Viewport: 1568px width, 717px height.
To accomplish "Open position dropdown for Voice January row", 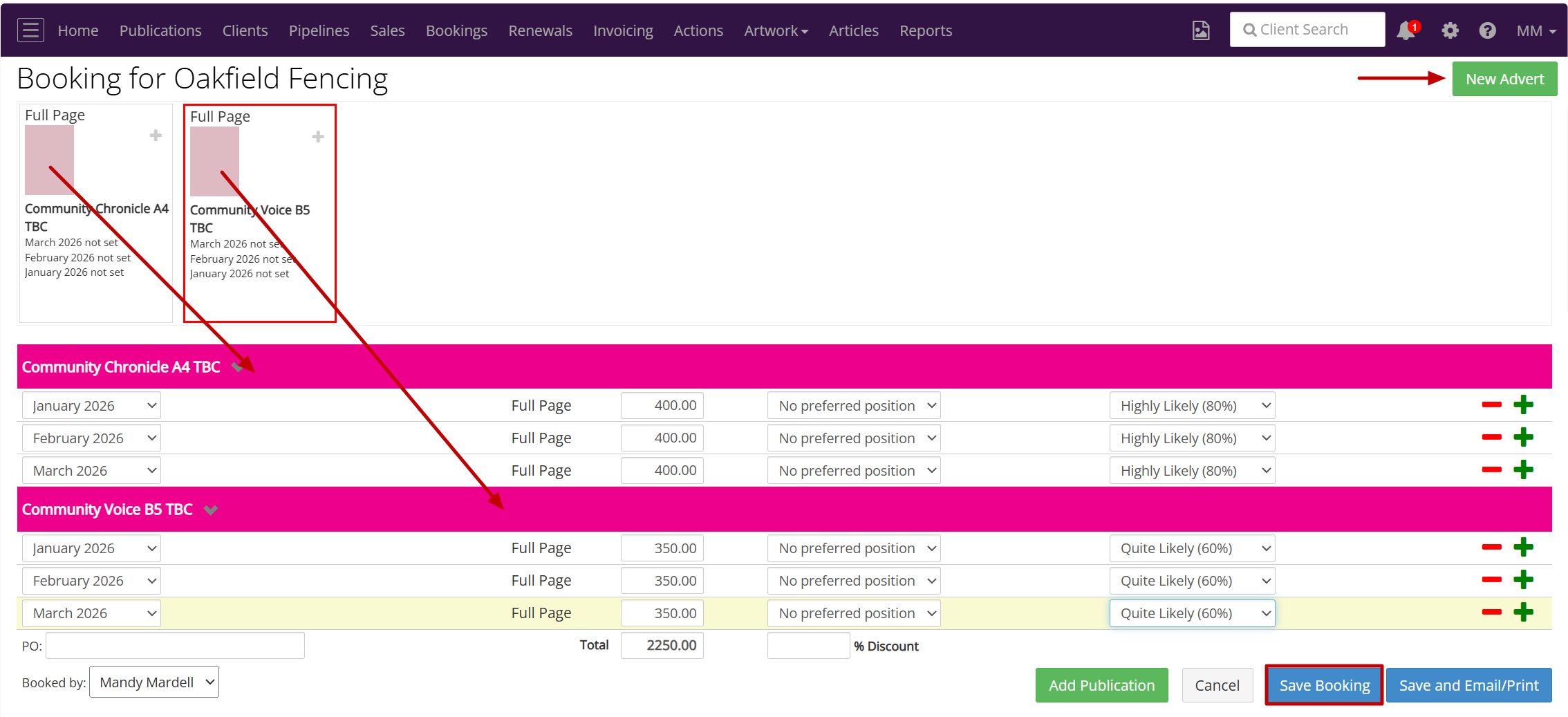I will [854, 548].
